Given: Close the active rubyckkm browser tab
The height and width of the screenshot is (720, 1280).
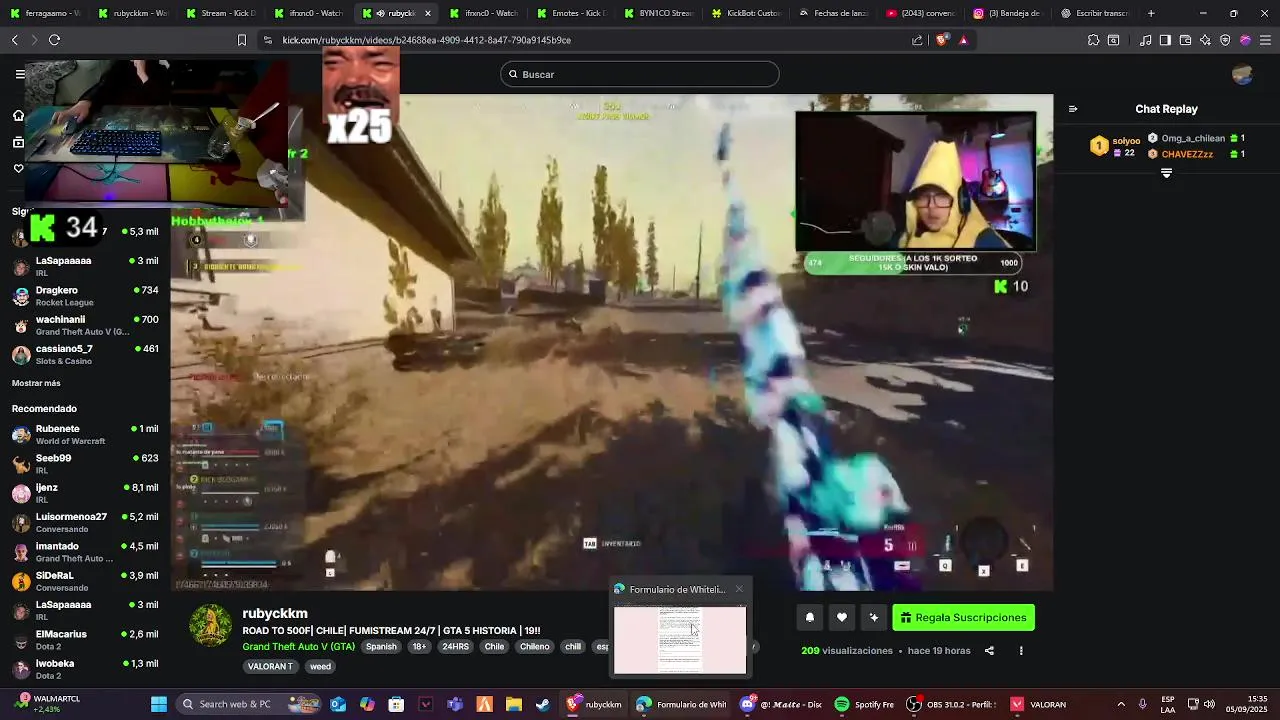Looking at the screenshot, I should click(x=428, y=13).
